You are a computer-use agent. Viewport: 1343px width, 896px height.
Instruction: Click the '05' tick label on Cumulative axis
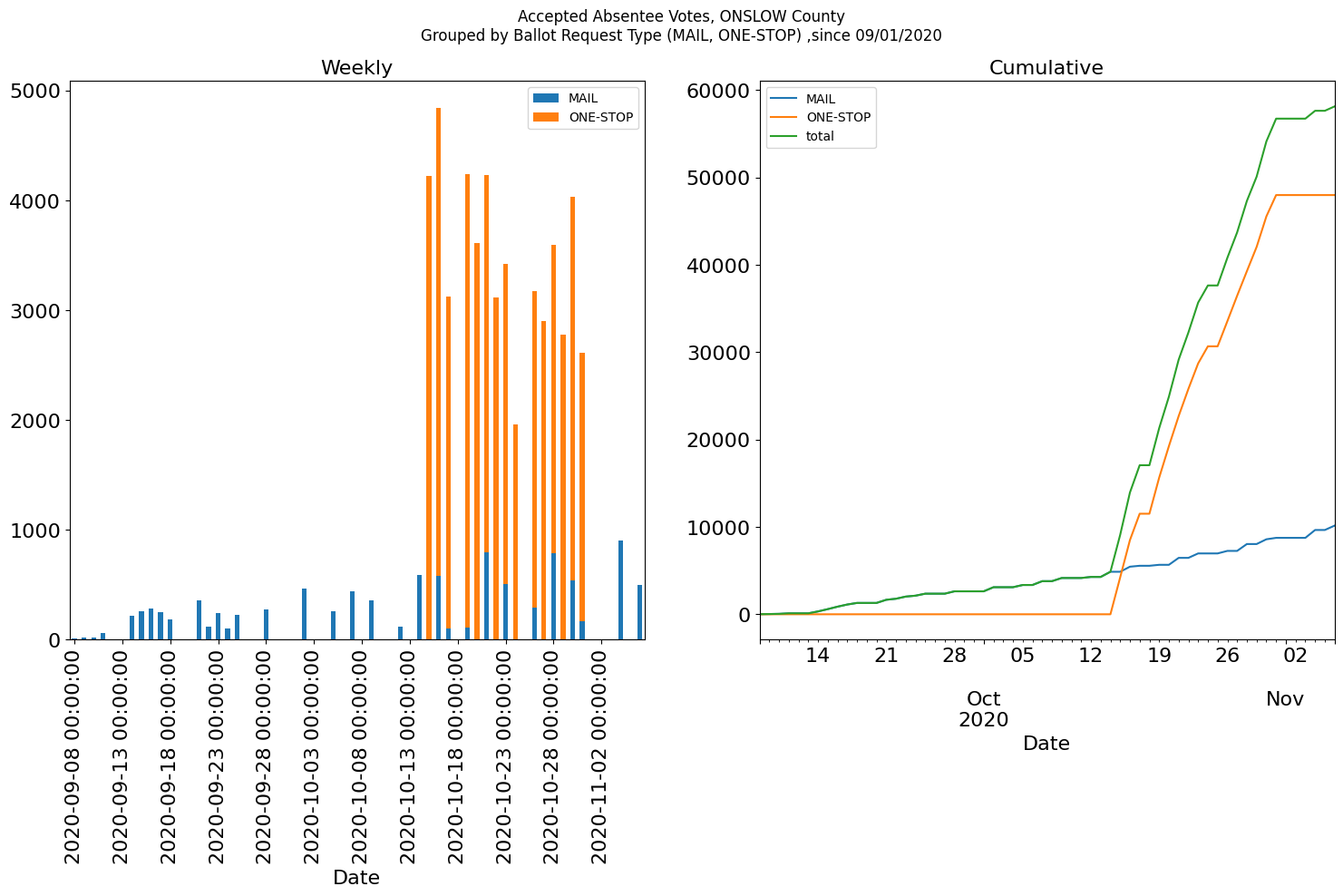pyautogui.click(x=1022, y=655)
